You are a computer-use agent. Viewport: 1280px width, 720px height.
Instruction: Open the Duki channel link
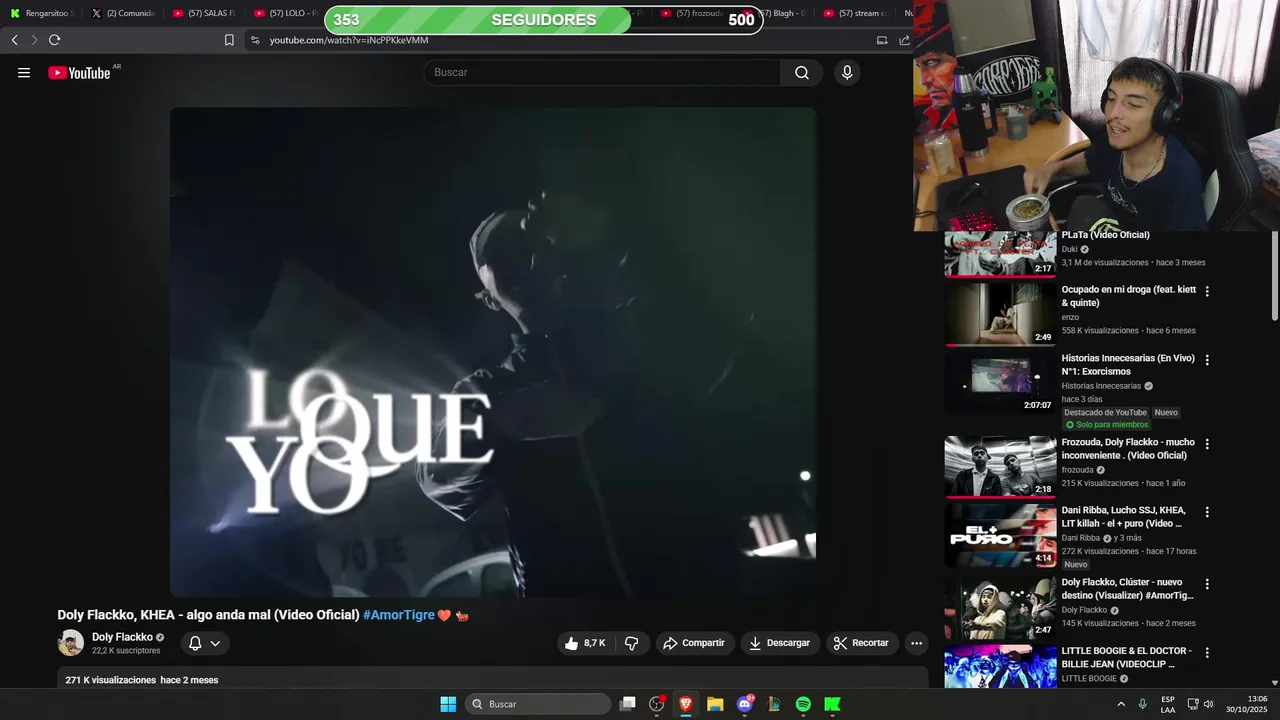click(1070, 249)
